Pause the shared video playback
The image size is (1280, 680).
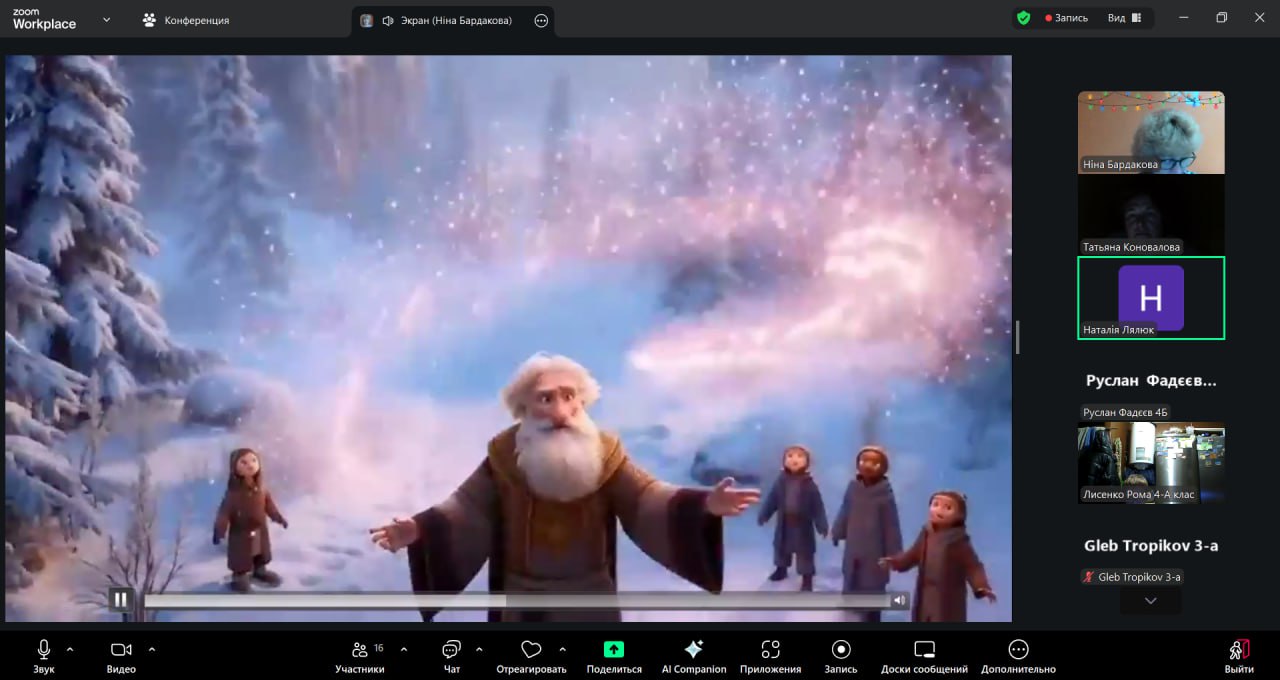[x=120, y=600]
